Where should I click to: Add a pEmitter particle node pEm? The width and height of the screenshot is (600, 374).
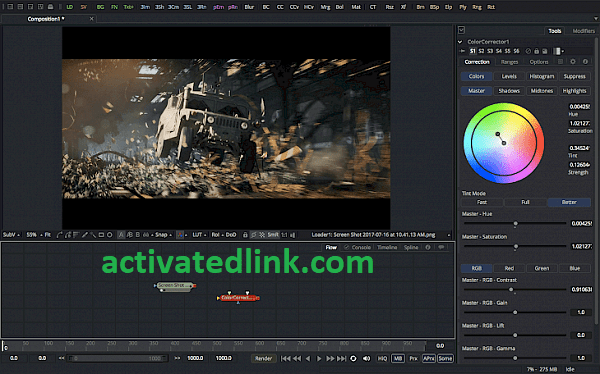tap(218, 7)
